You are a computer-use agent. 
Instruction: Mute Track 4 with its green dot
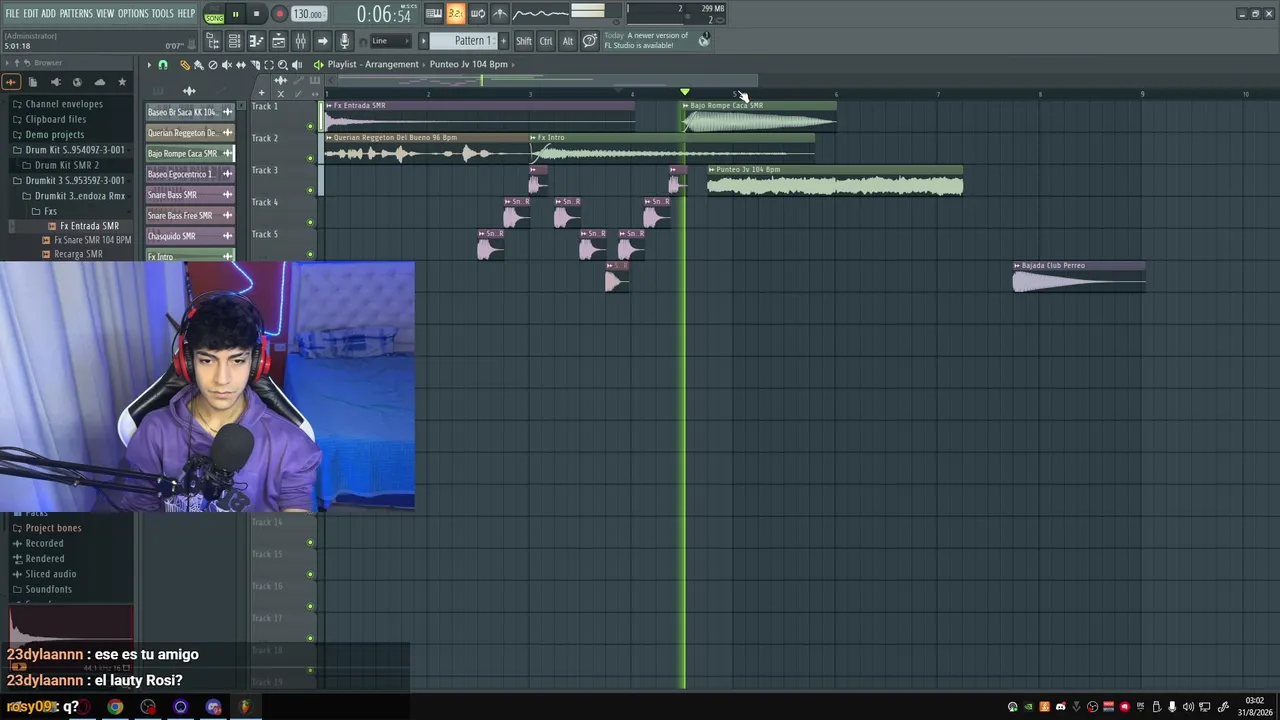click(310, 222)
